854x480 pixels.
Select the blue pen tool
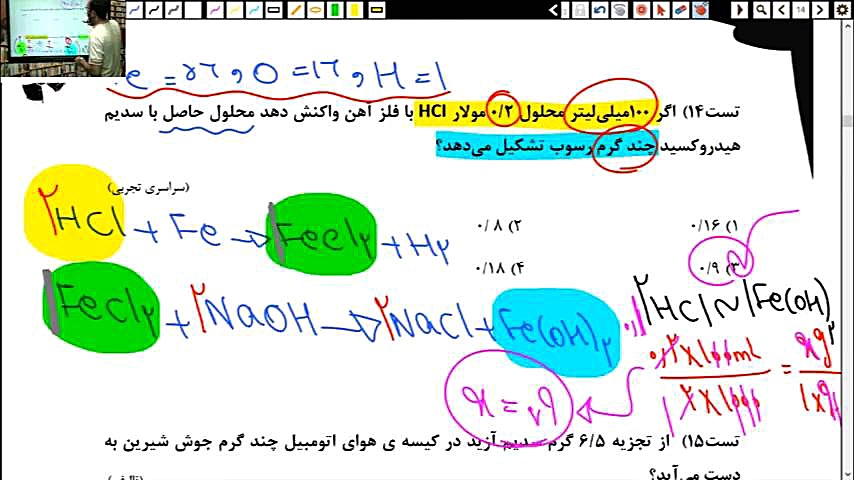[135, 10]
